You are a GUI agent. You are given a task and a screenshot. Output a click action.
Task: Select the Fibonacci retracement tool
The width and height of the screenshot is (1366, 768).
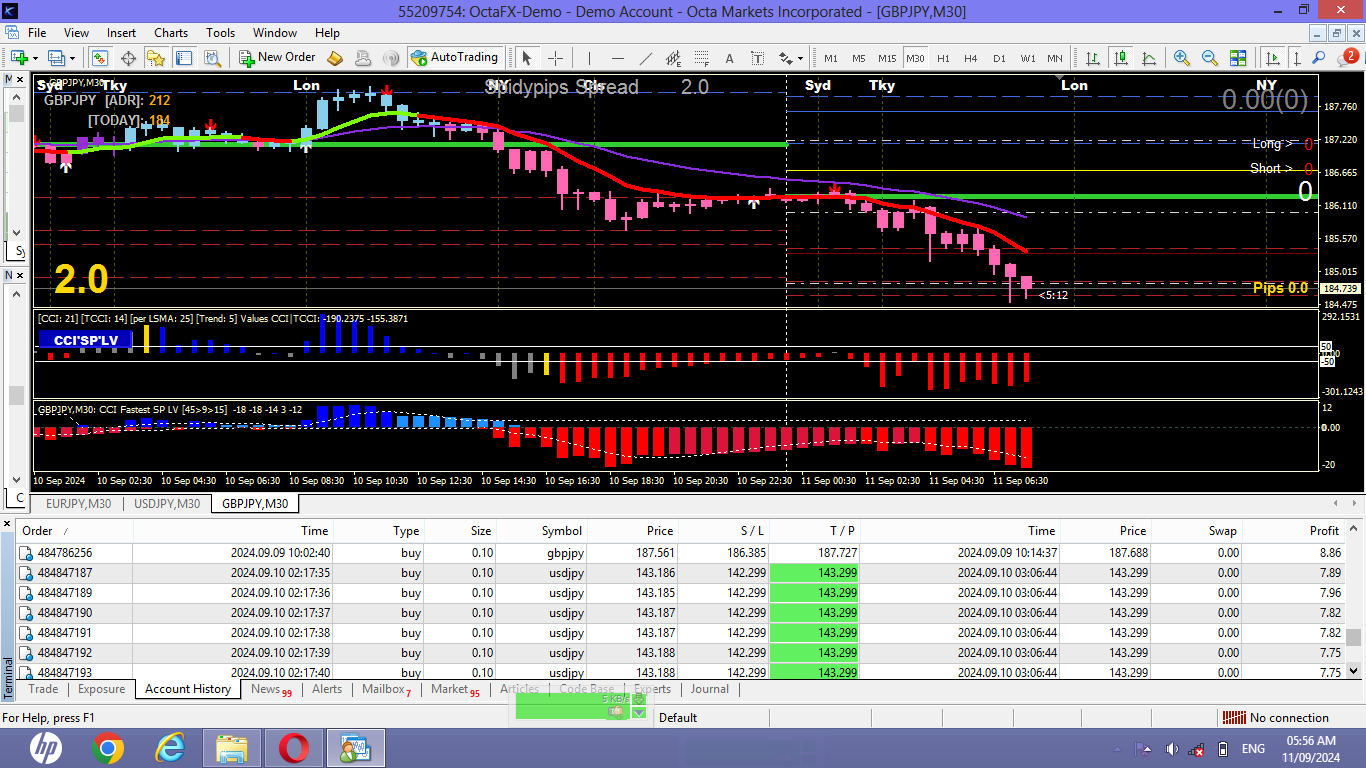(702, 58)
